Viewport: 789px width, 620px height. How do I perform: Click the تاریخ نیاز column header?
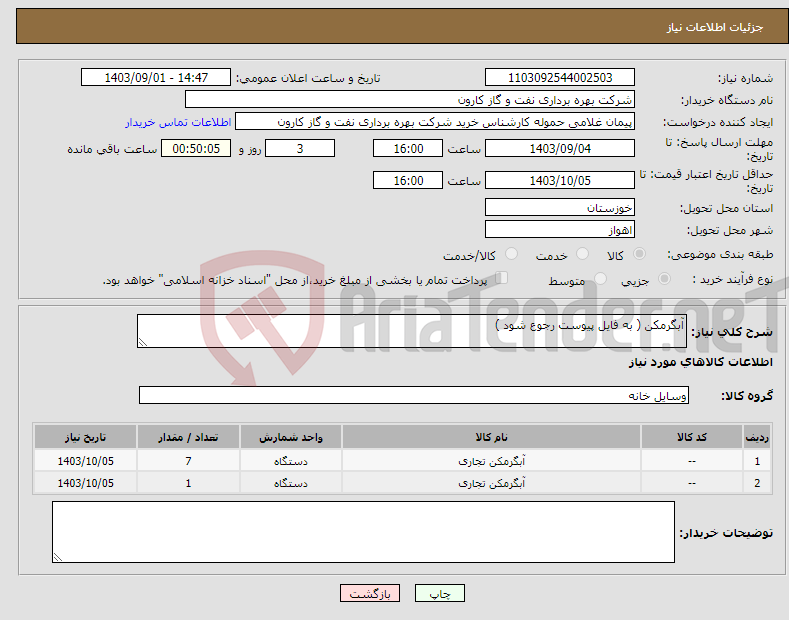point(85,437)
